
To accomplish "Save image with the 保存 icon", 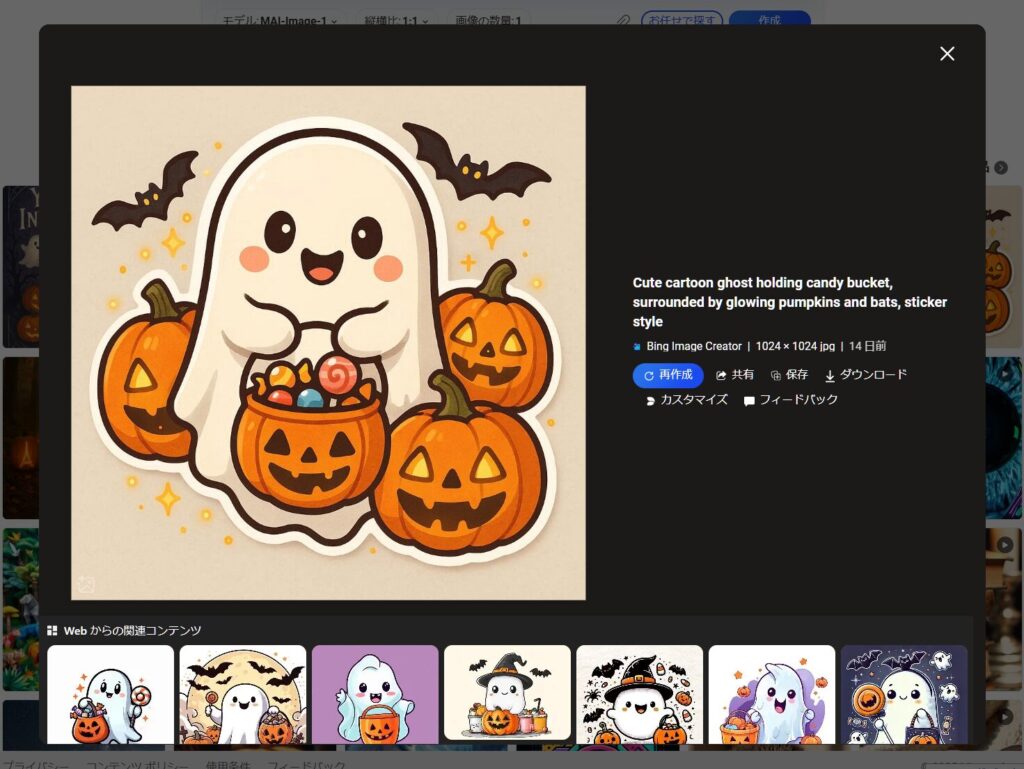I will click(789, 375).
